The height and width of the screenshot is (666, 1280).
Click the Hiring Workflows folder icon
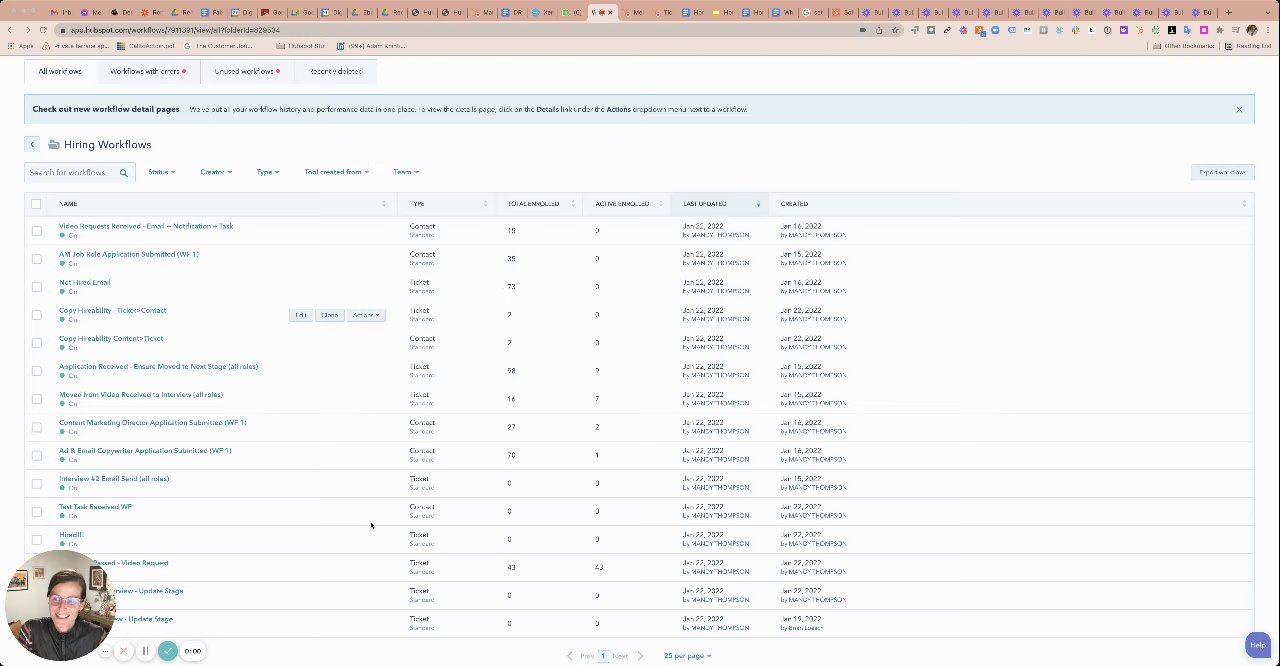click(54, 145)
